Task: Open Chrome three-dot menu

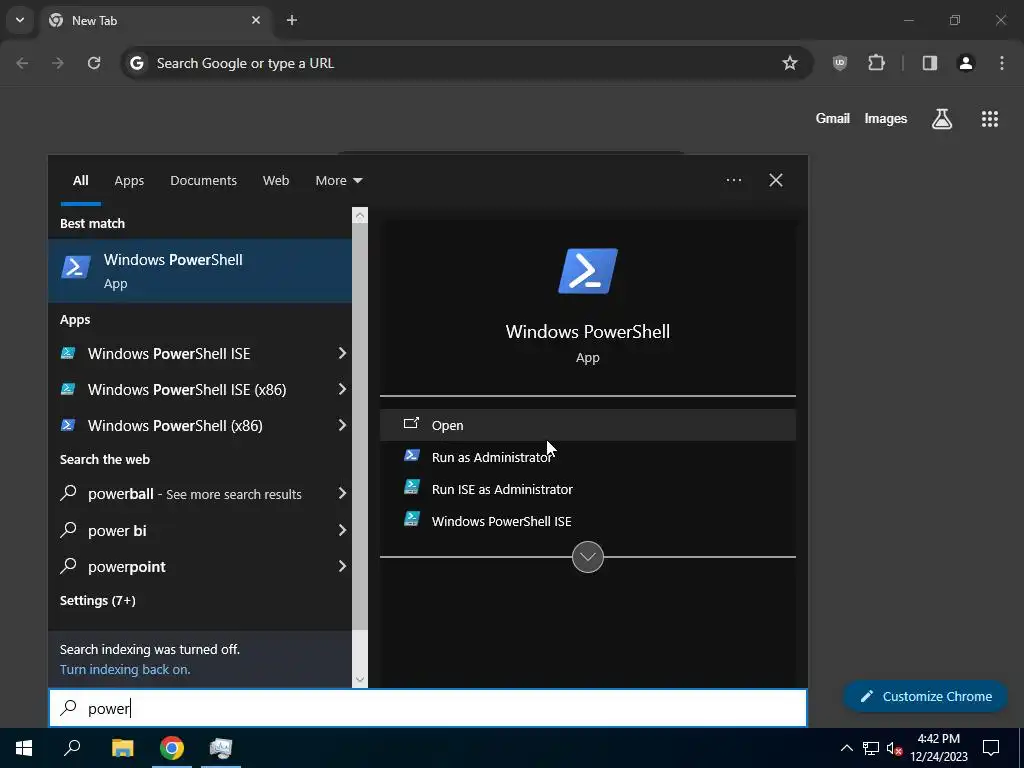Action: point(1002,63)
